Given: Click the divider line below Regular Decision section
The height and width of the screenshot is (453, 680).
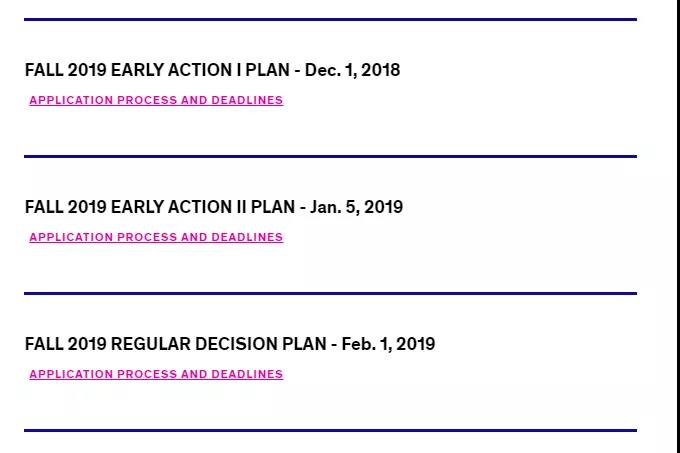Looking at the screenshot, I should pyautogui.click(x=330, y=430).
